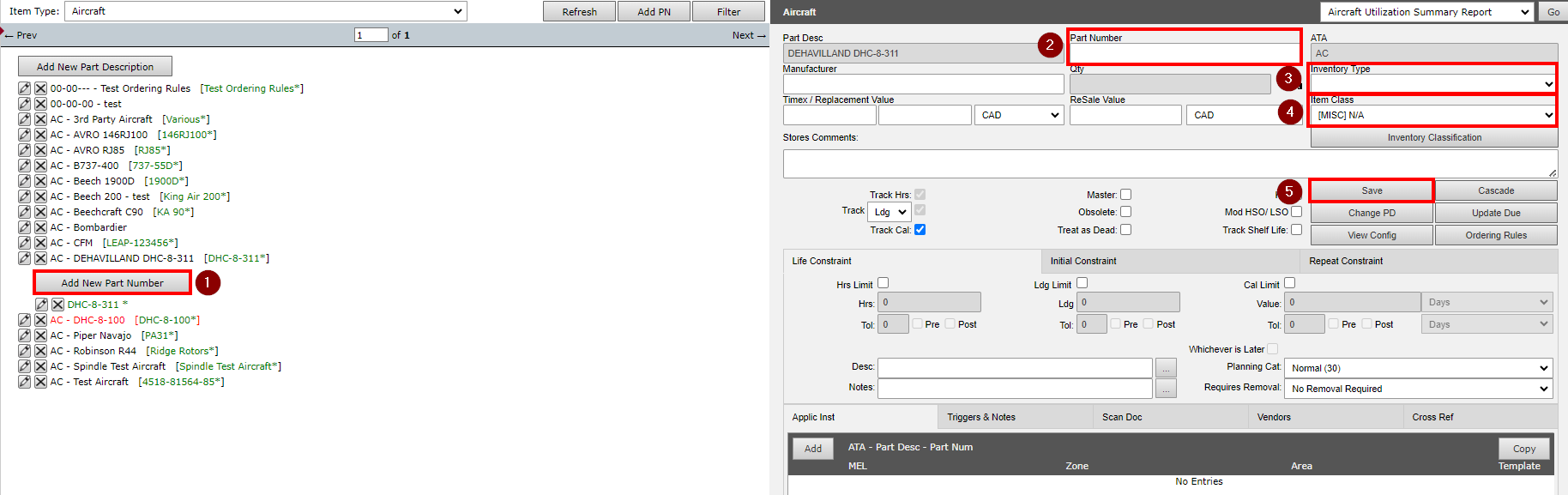The image size is (1568, 495).
Task: Edit the AC - Test Aircraft entry
Action: click(24, 382)
